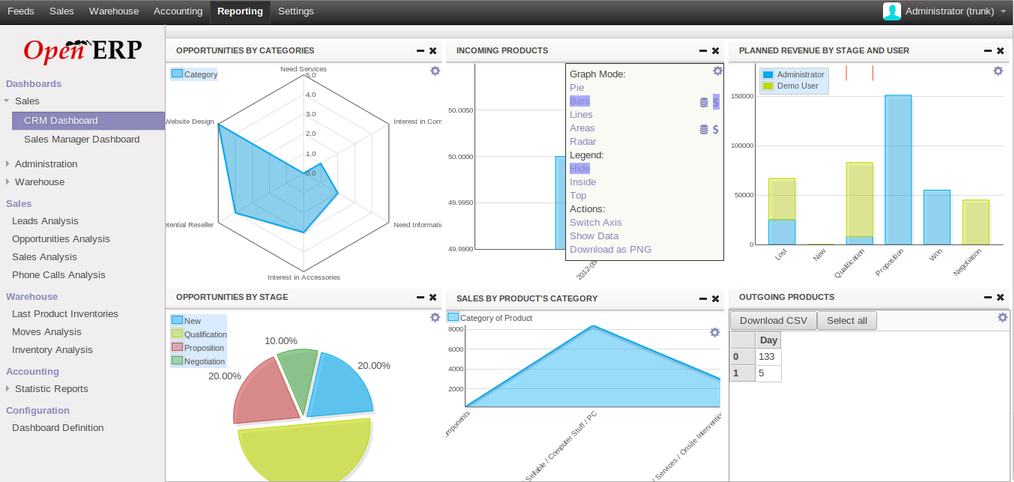Click gear icon in Planned Revenue panel

[998, 71]
